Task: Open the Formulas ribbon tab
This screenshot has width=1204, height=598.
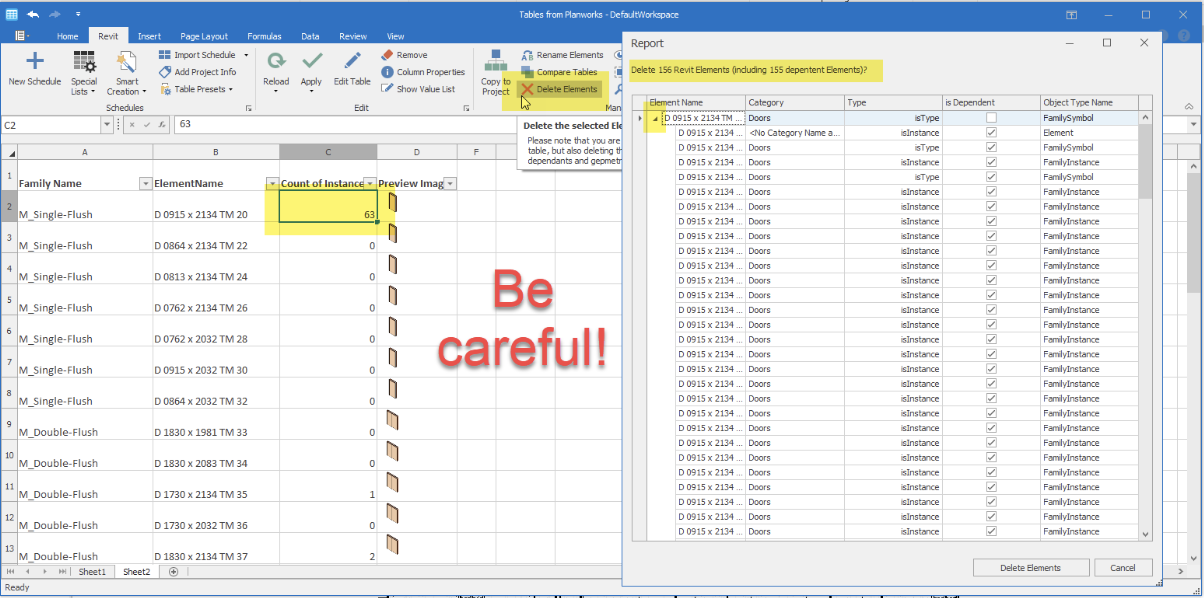Action: (264, 36)
